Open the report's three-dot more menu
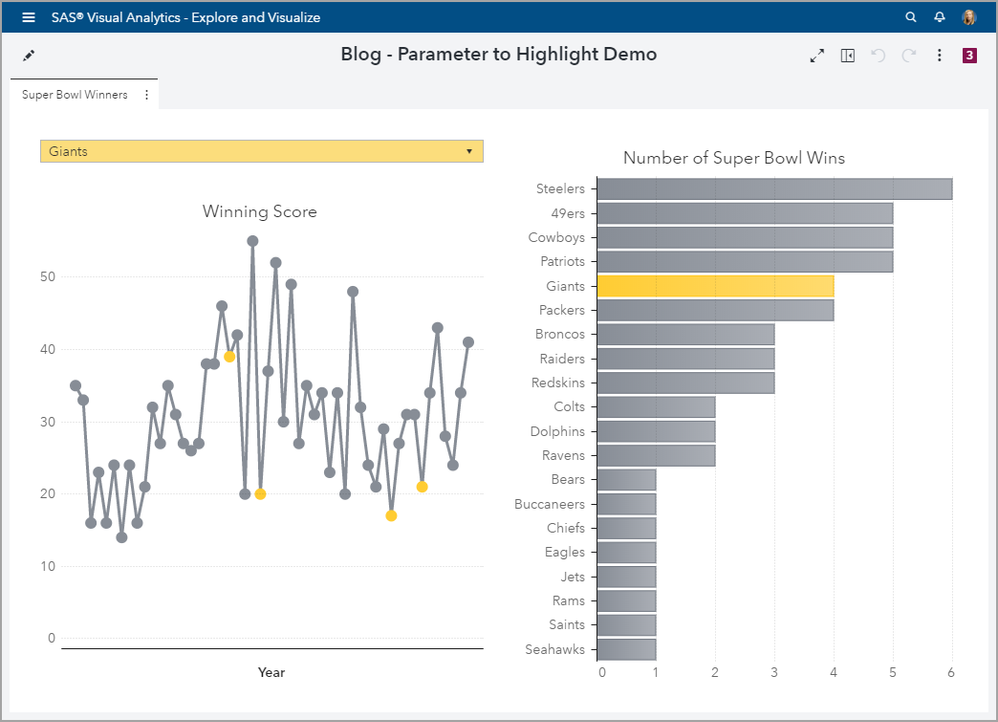The image size is (998, 722). coord(939,56)
